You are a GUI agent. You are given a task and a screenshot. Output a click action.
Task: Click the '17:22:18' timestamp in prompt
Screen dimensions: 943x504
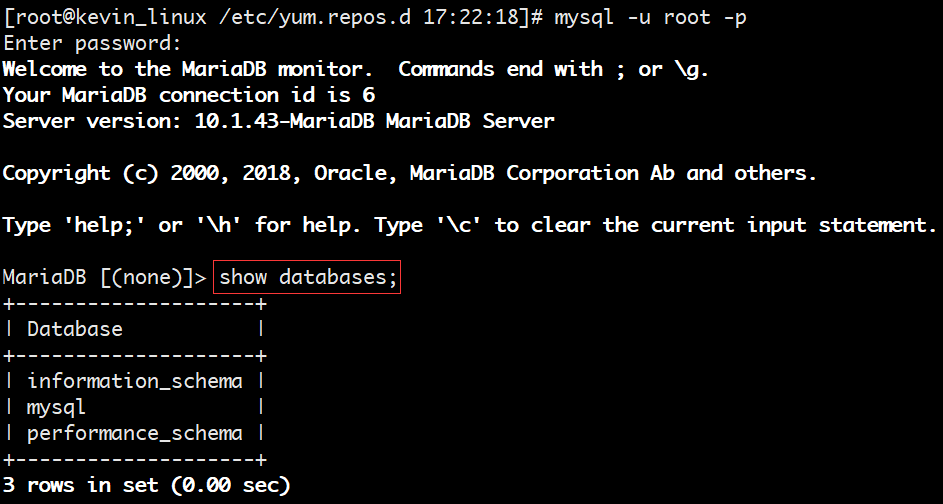471,17
